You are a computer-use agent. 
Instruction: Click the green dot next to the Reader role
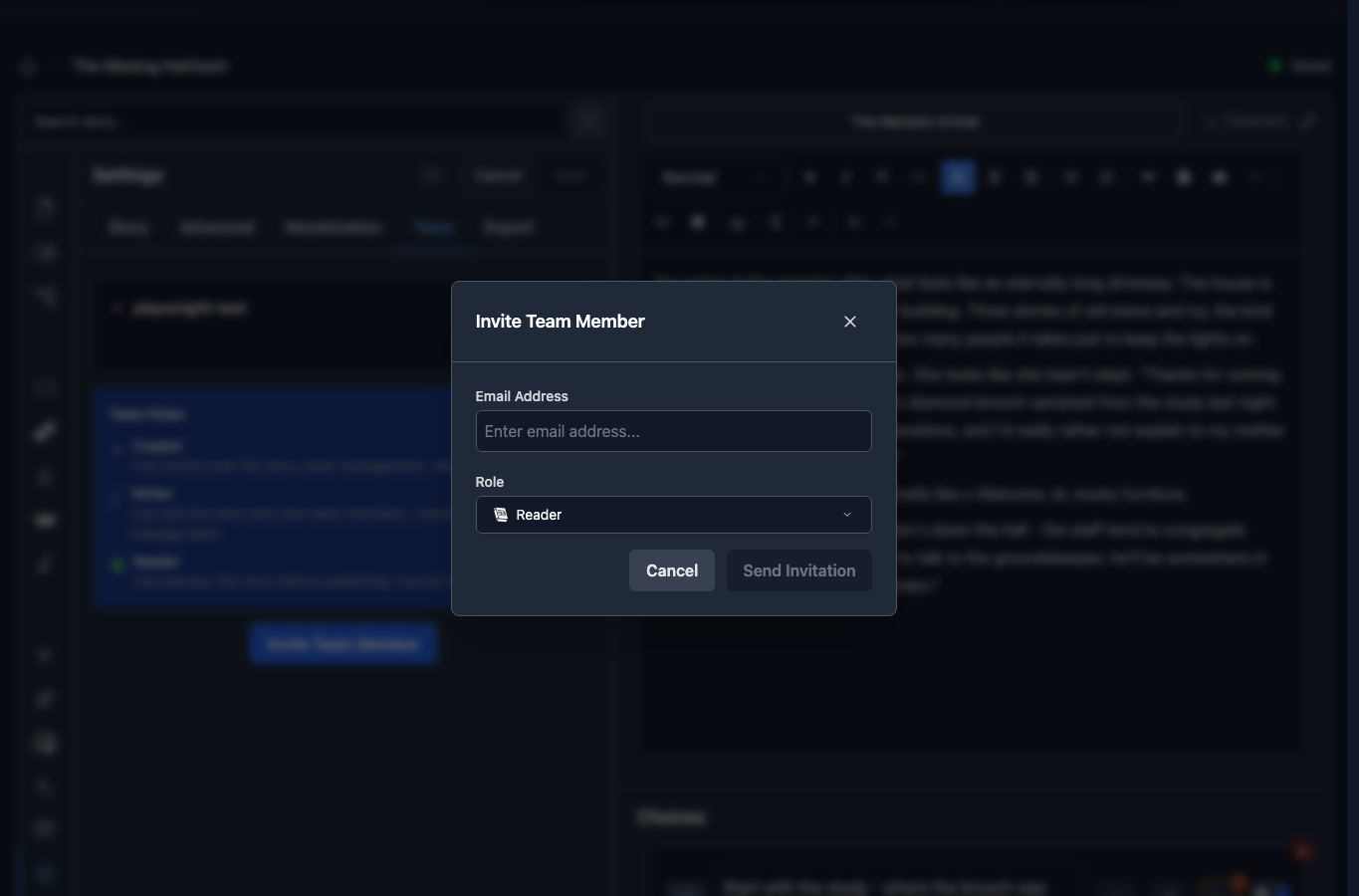[117, 564]
